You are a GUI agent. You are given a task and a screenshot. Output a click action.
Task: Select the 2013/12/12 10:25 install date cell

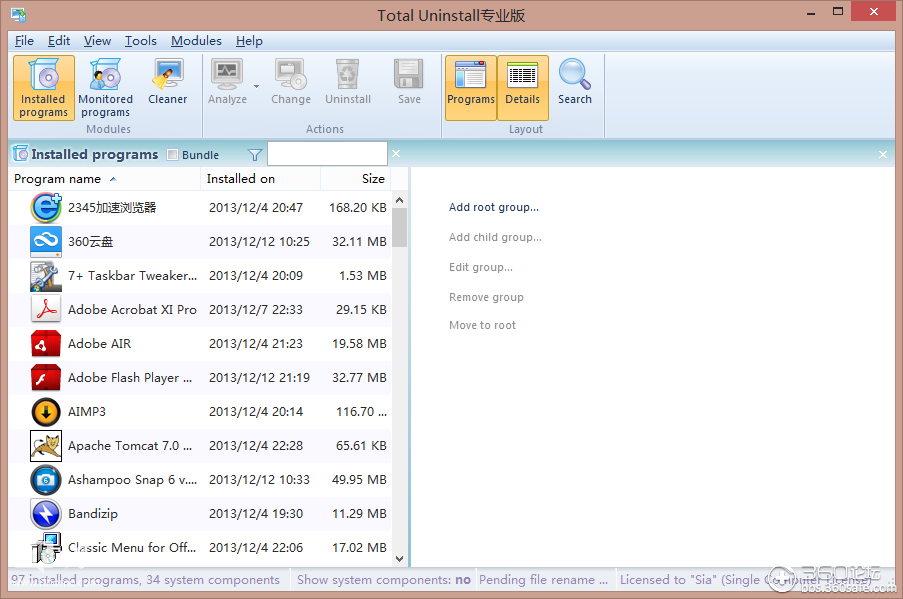(259, 242)
